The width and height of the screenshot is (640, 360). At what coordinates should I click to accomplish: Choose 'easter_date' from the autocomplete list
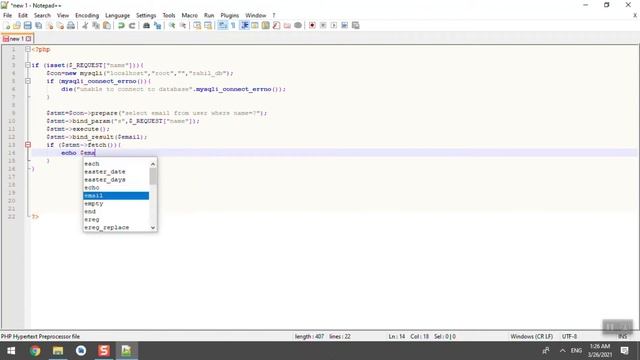(116, 172)
